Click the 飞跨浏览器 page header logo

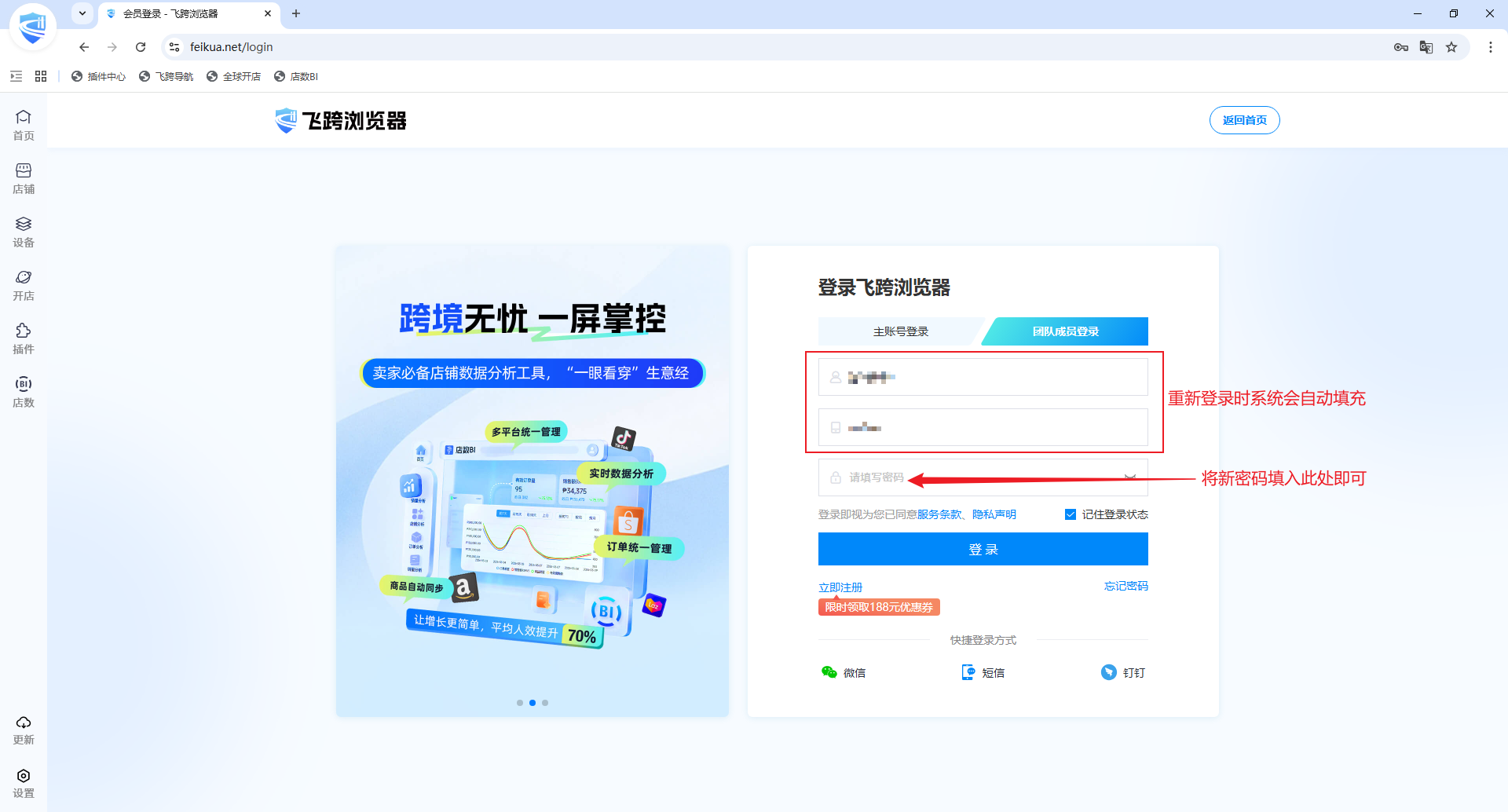[x=341, y=121]
